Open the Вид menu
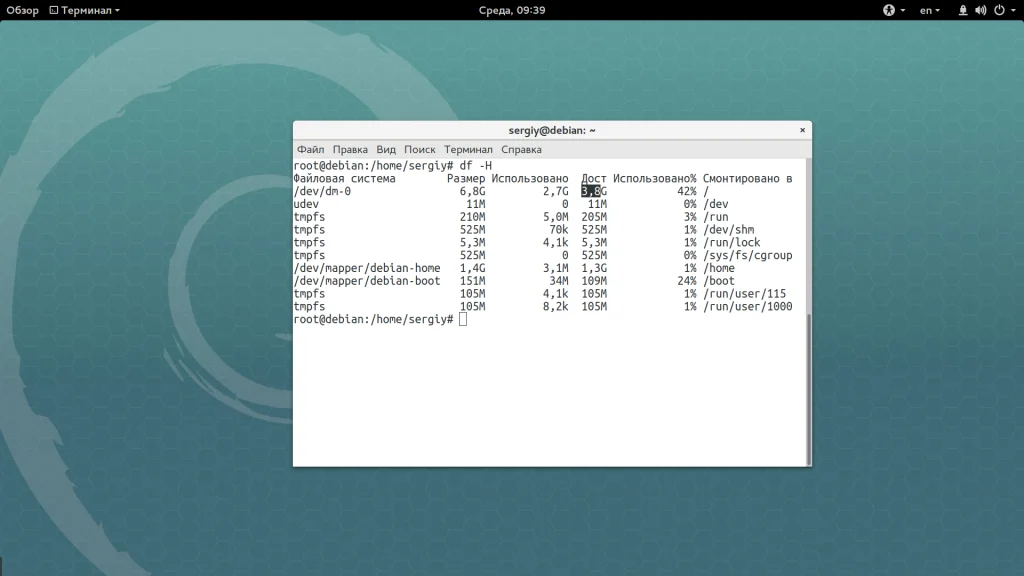The height and width of the screenshot is (576, 1024). click(386, 149)
